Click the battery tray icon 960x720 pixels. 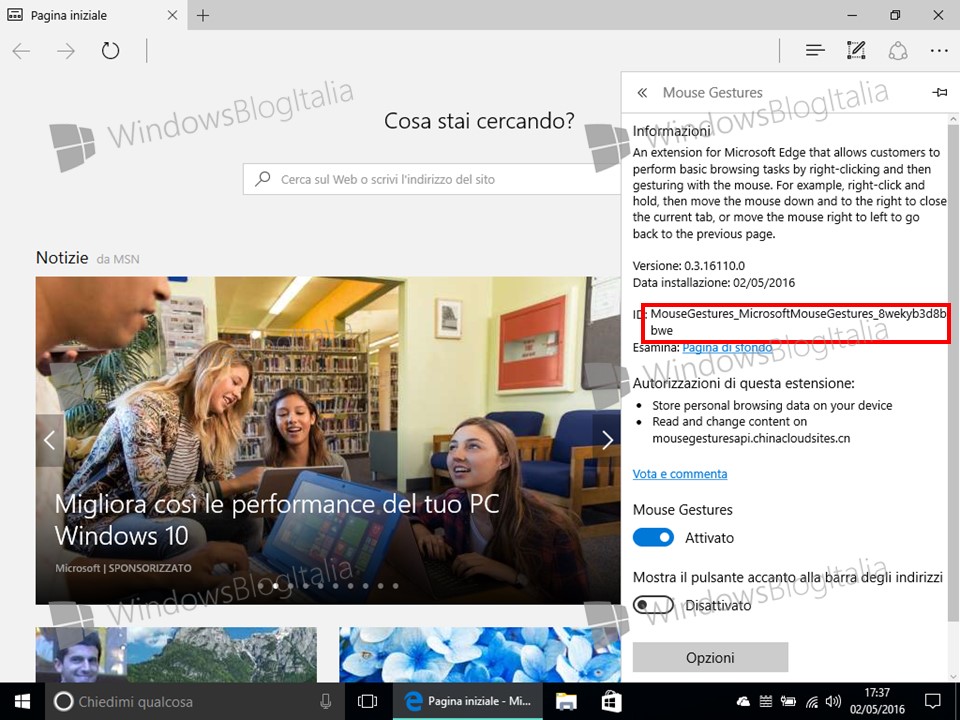788,702
